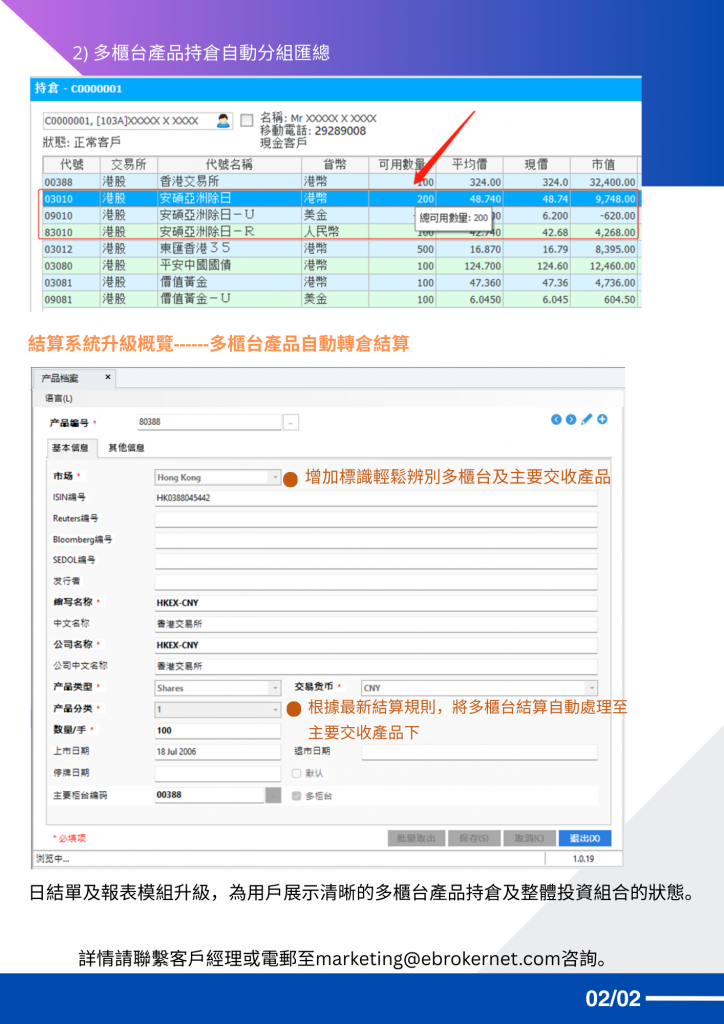The width and height of the screenshot is (724, 1024).
Task: Click the empty Reuters编号 field
Action: click(x=376, y=519)
